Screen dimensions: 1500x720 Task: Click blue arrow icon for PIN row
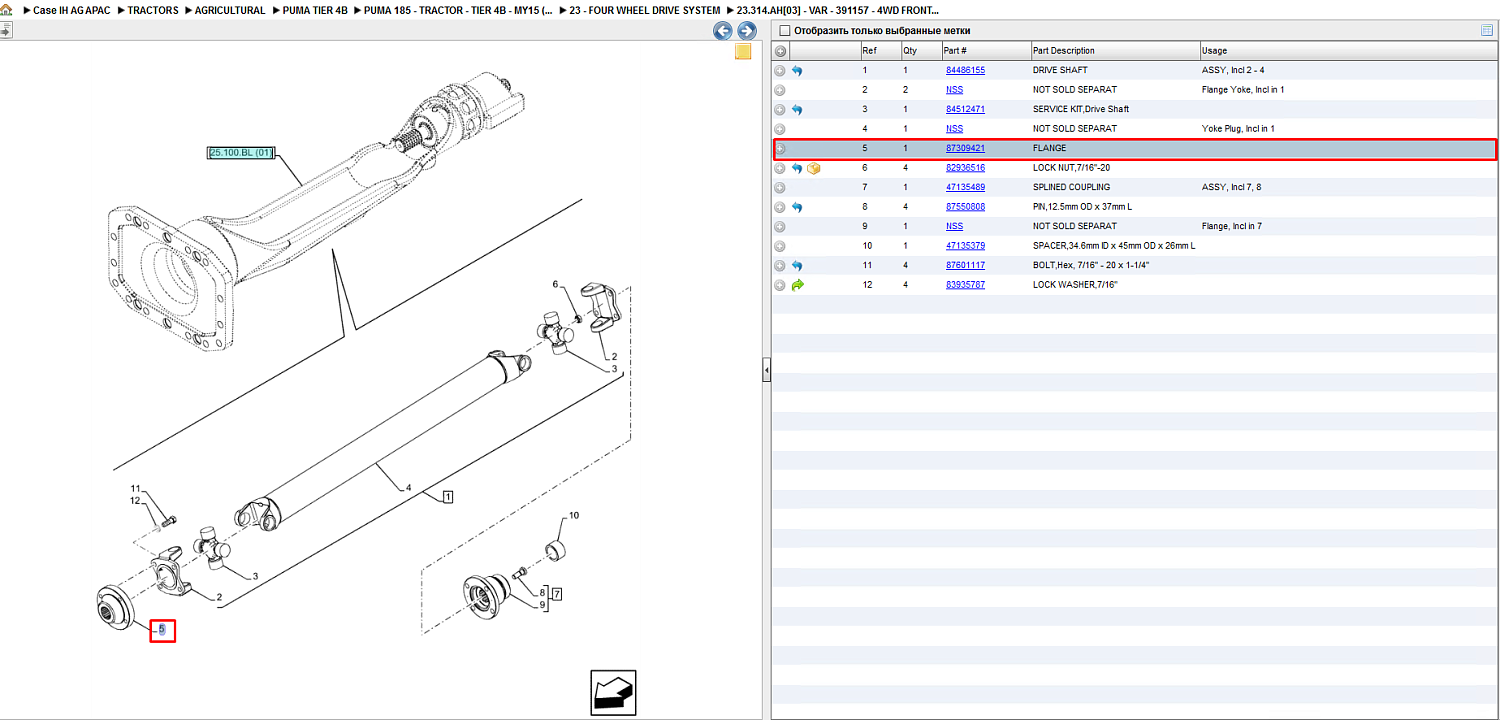pyautogui.click(x=797, y=207)
